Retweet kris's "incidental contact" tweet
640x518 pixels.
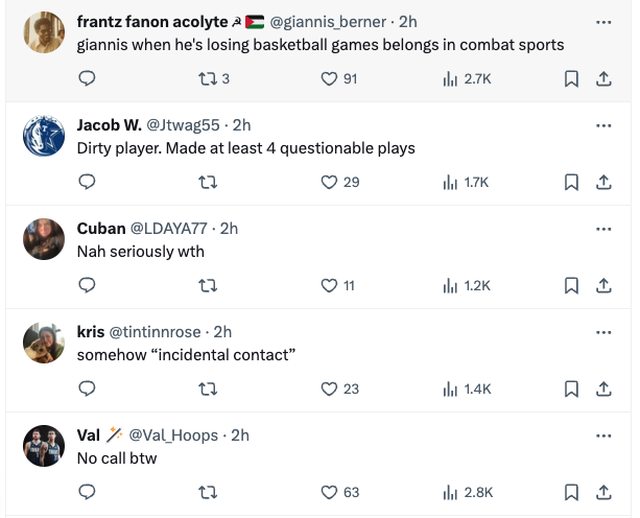[208, 388]
